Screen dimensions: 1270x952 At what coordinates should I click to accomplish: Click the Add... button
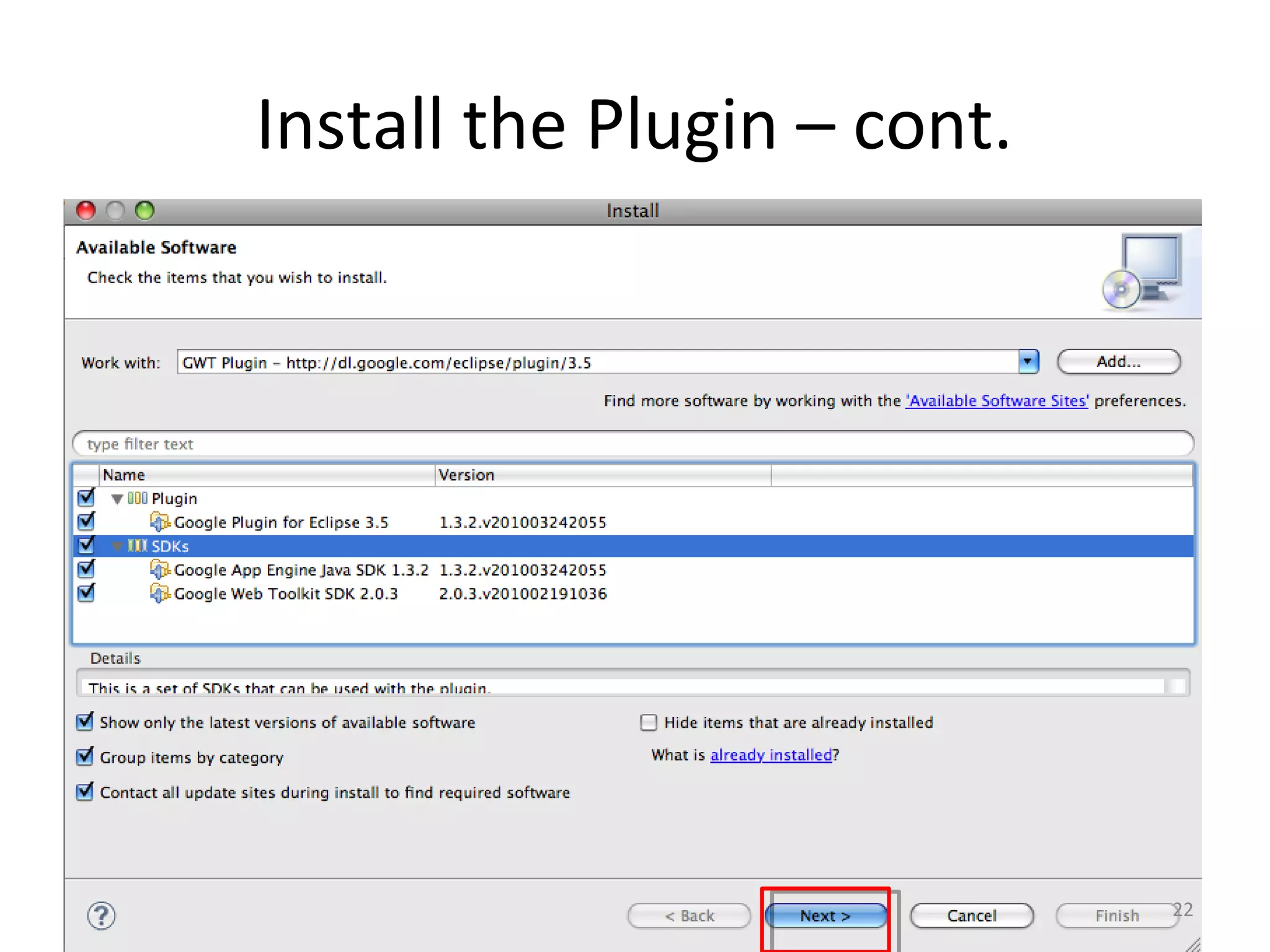point(1119,361)
